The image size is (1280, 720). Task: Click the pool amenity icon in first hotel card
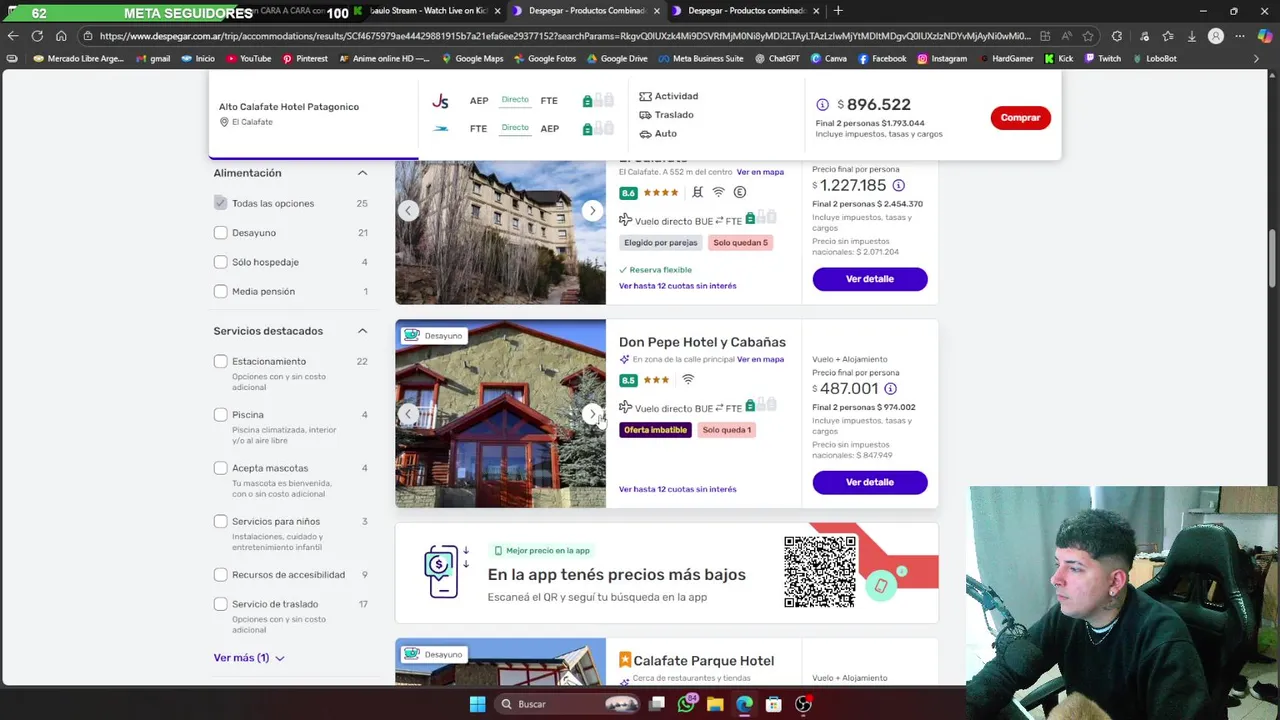point(697,192)
